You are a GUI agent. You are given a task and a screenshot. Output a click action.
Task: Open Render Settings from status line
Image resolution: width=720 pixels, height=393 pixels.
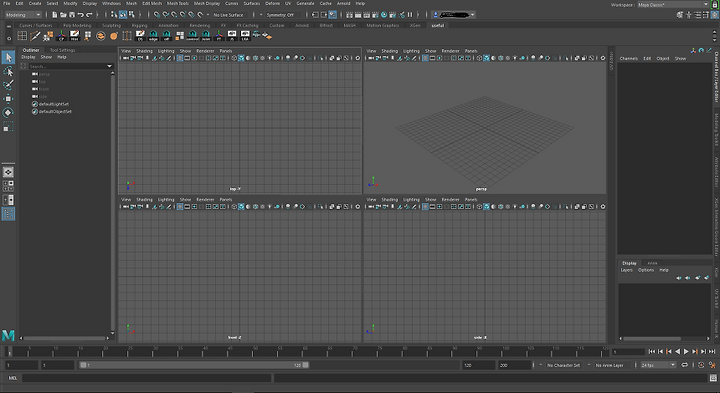[x=375, y=15]
